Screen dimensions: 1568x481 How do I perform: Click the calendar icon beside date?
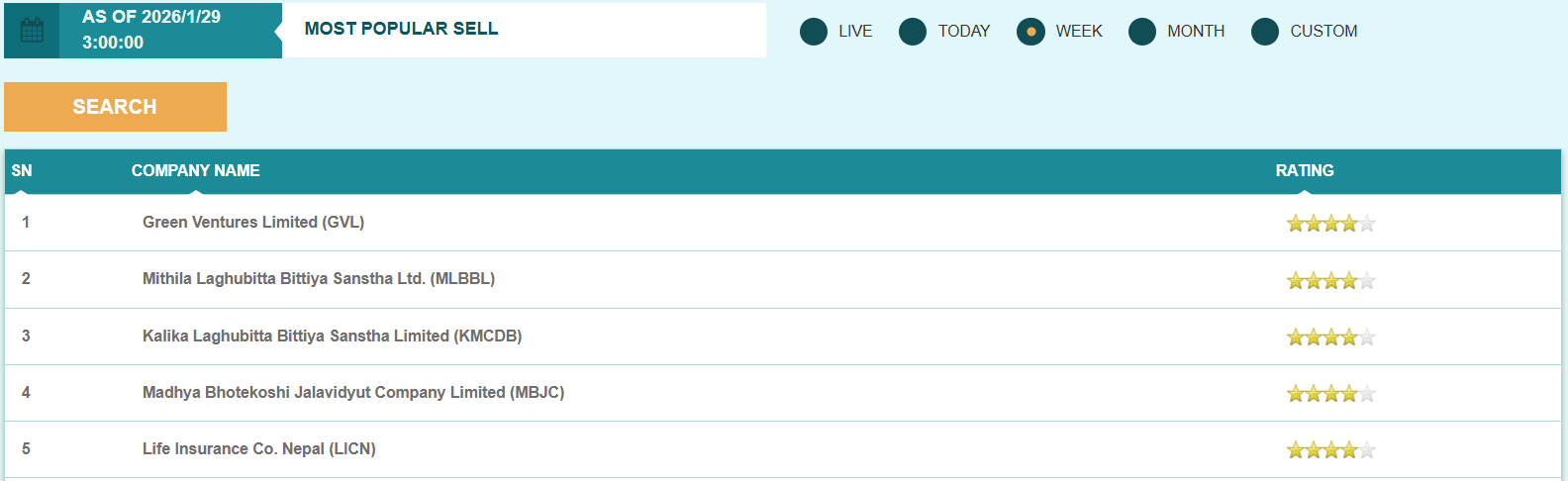pos(32,31)
